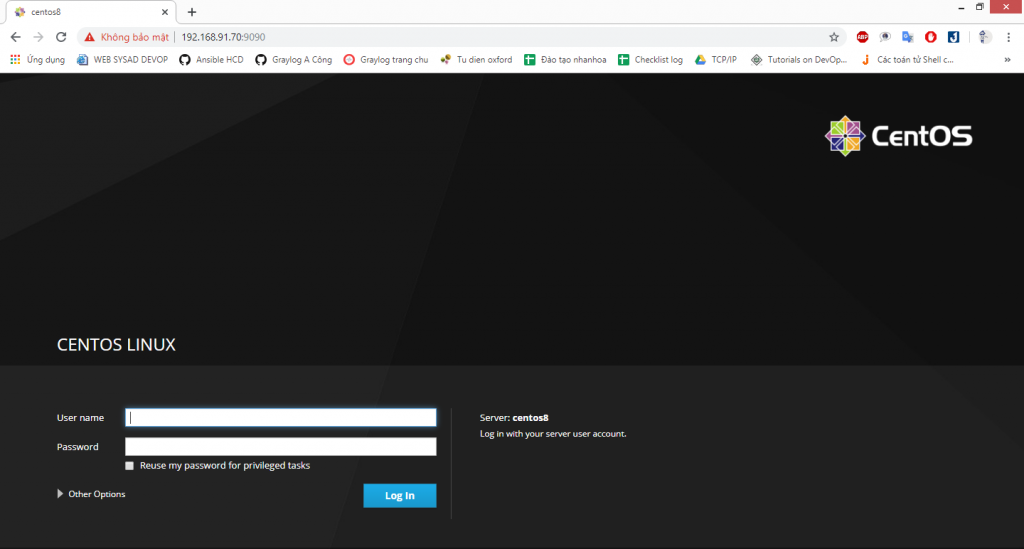Bookmark this page with the star icon
Screen dimensions: 1024x549
834,37
